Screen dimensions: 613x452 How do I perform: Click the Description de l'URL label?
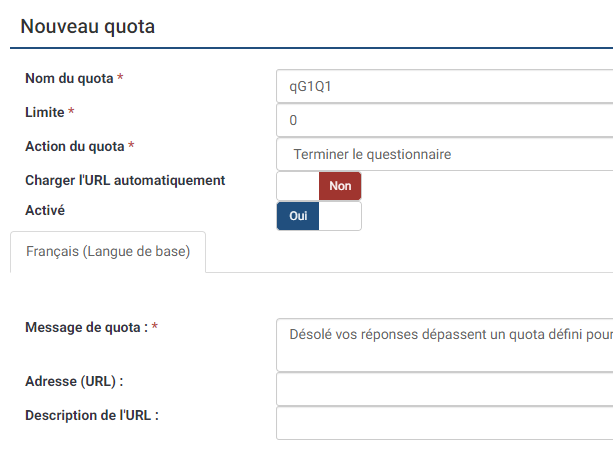click(x=92, y=415)
